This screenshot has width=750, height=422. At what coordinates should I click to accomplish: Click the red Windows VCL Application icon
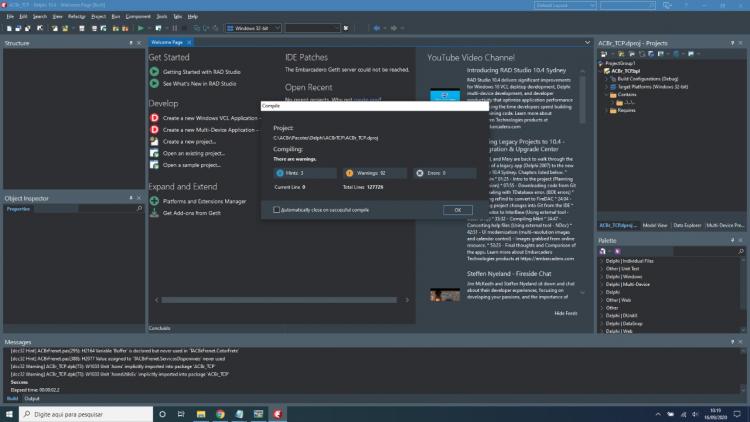click(x=154, y=118)
